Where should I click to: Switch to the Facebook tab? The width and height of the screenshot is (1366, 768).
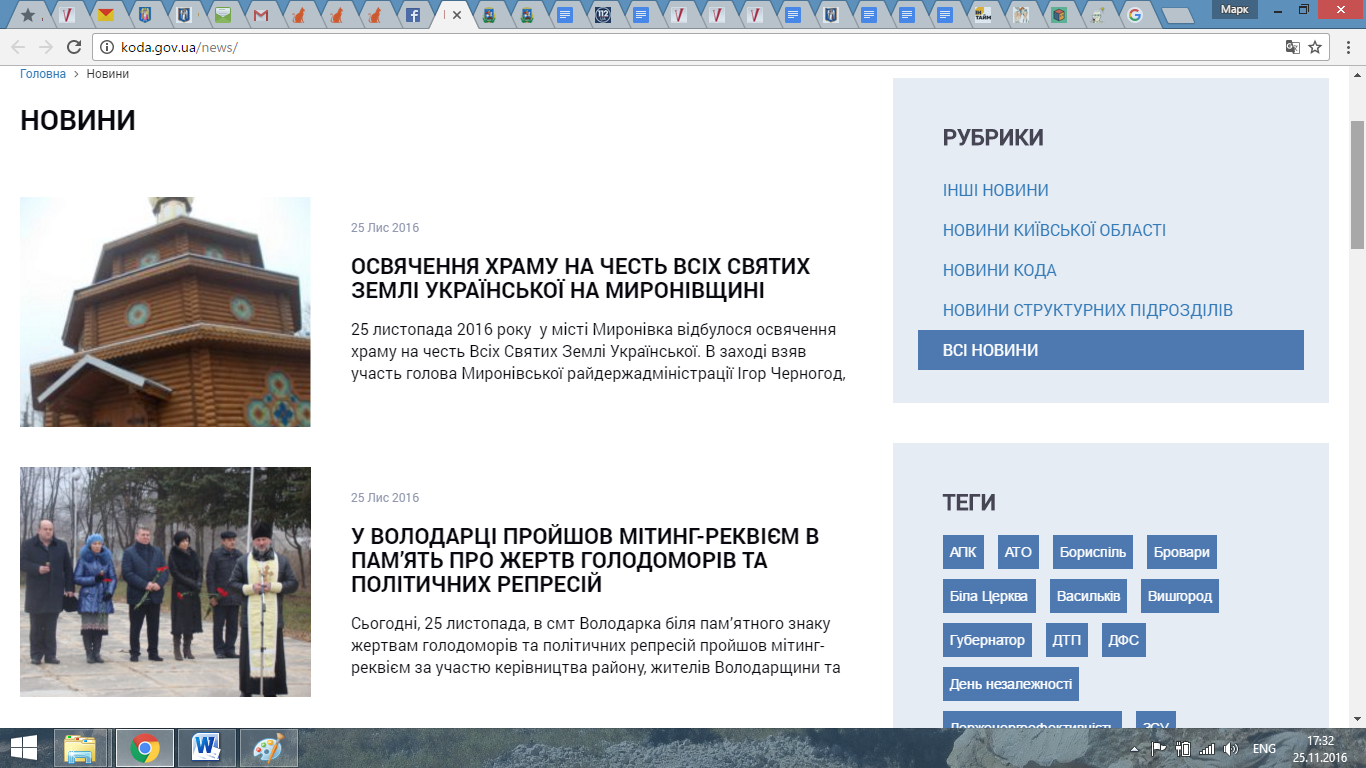tap(412, 15)
